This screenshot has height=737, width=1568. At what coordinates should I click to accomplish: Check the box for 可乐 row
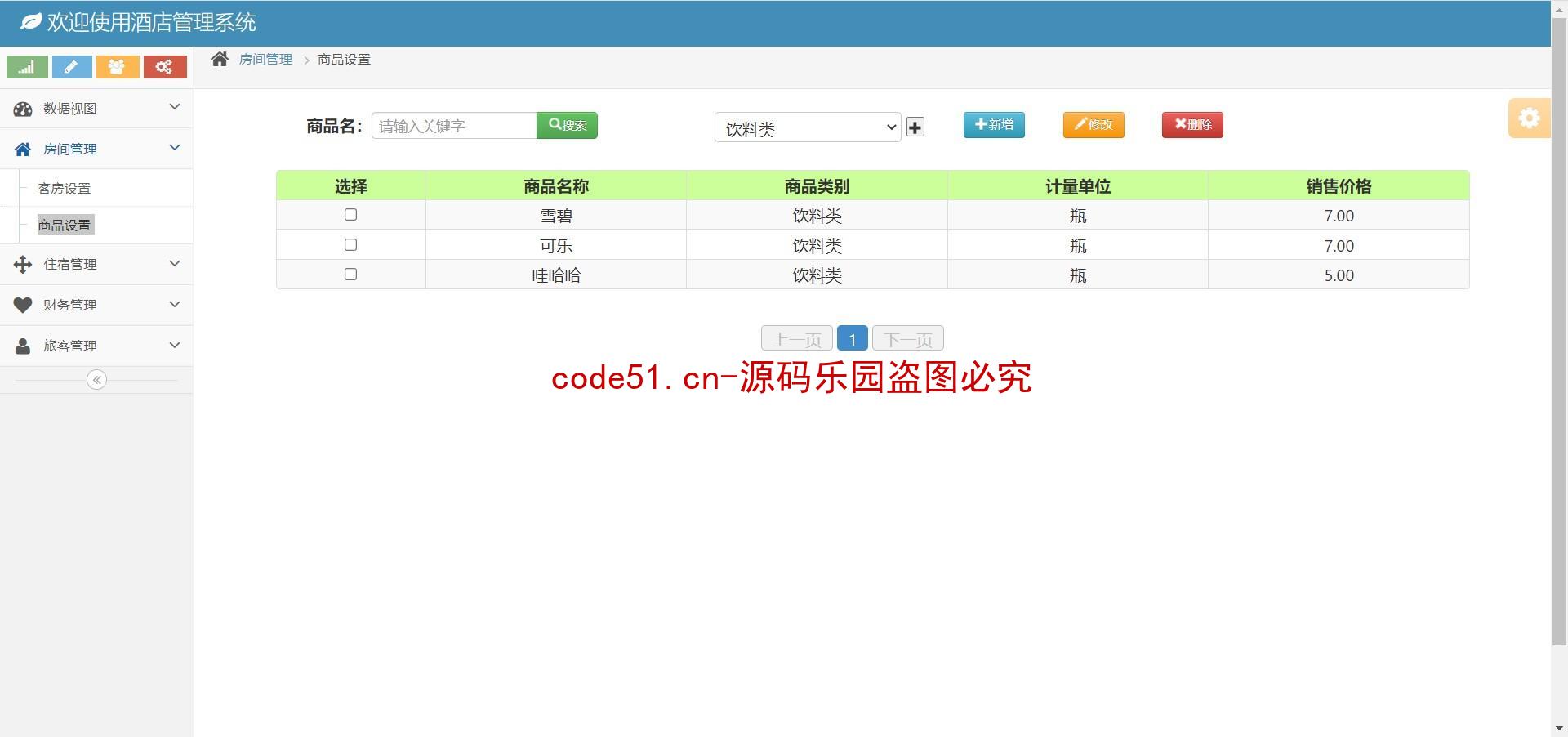(350, 244)
